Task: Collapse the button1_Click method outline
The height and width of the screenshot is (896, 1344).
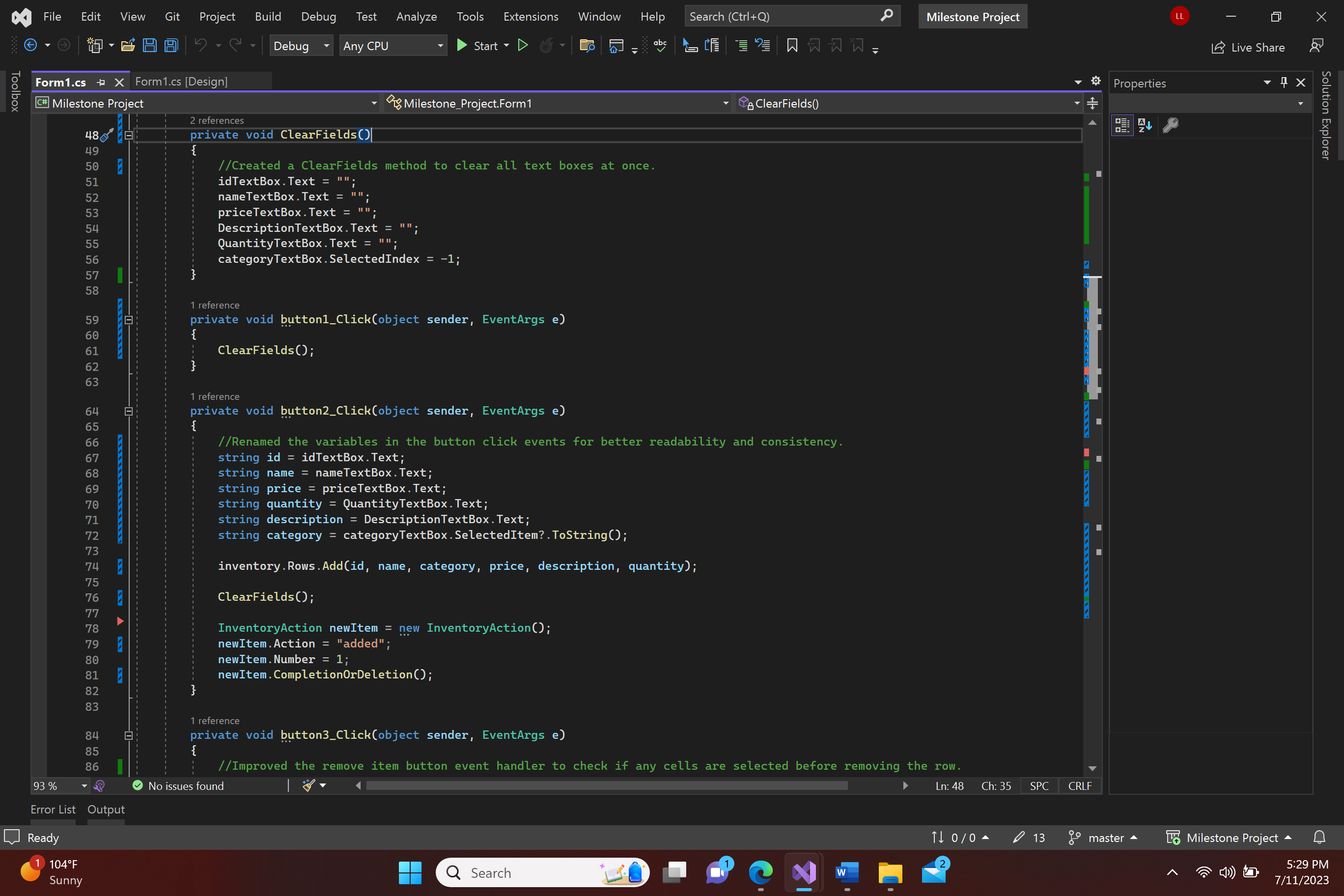Action: click(129, 320)
